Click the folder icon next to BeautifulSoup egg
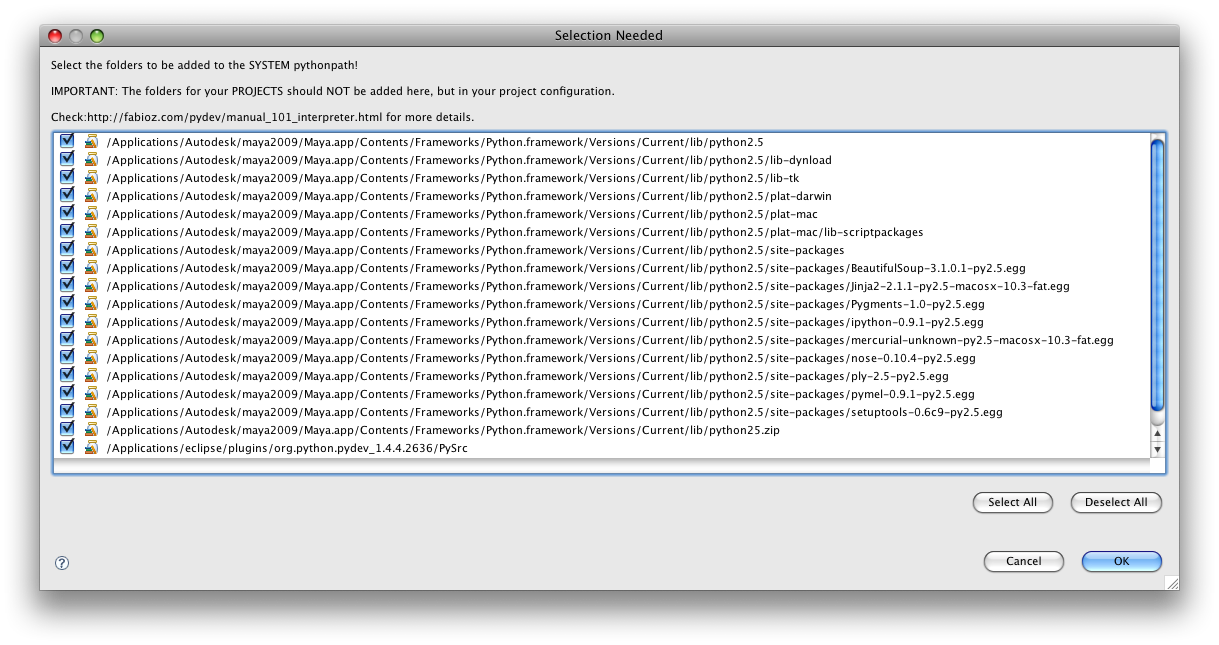The image size is (1219, 645). click(90, 267)
